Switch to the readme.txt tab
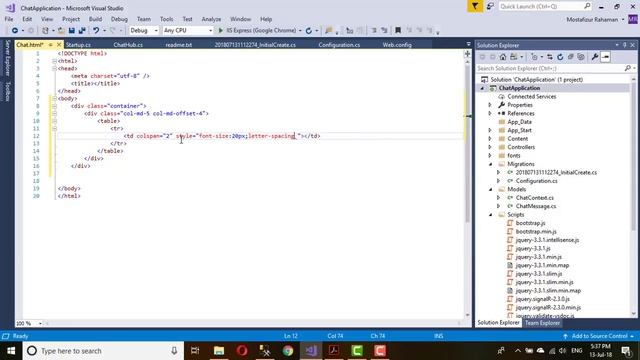The image size is (640, 360). (x=178, y=45)
